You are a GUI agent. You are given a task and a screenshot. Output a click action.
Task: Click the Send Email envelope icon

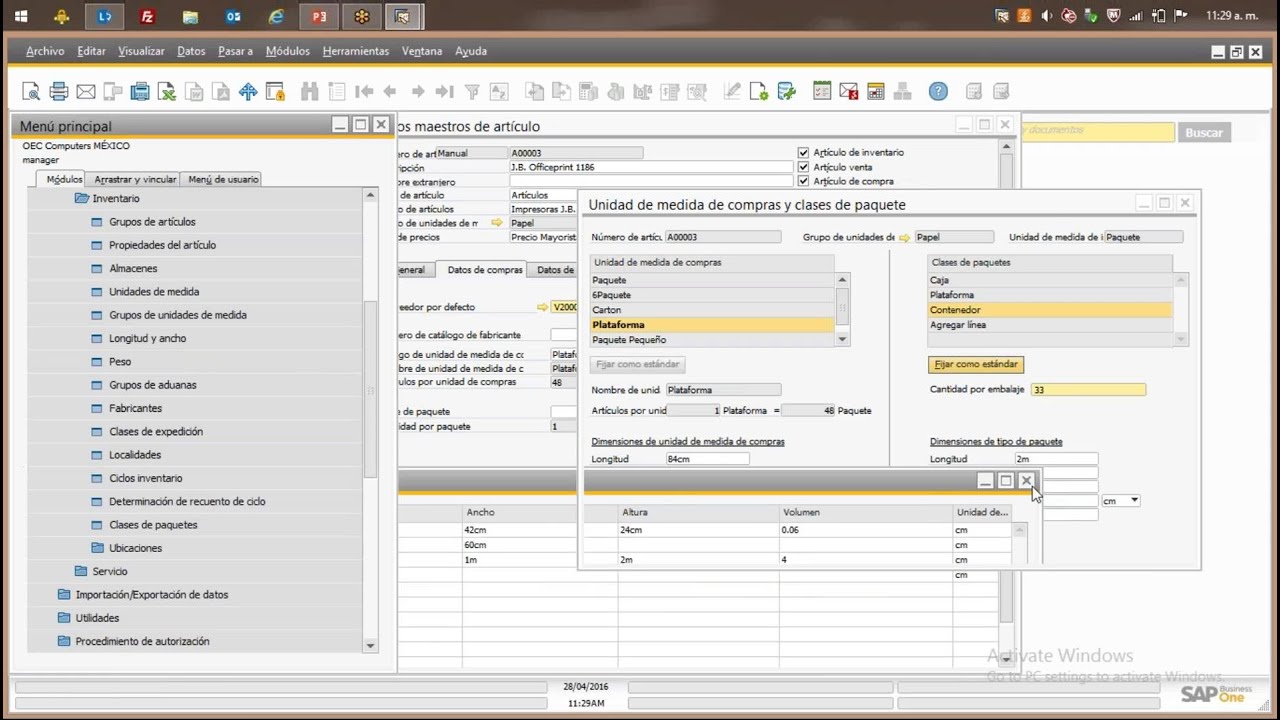click(86, 92)
